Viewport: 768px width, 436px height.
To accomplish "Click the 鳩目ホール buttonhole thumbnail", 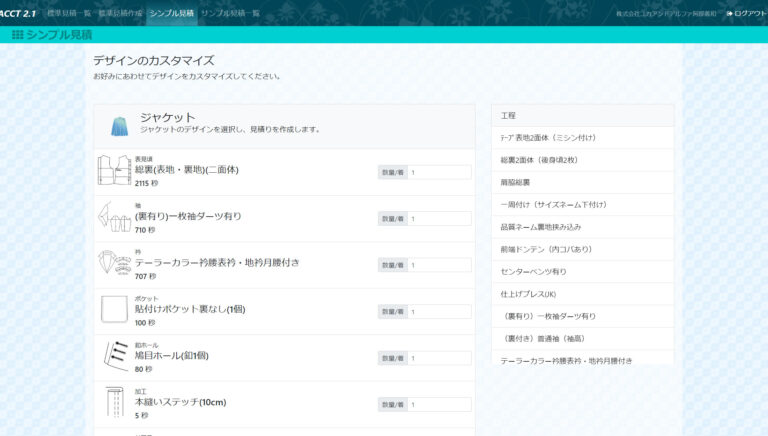I will (116, 356).
